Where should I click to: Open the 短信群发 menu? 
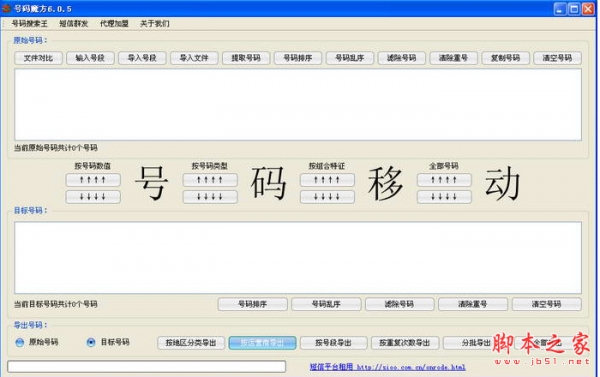[x=73, y=24]
